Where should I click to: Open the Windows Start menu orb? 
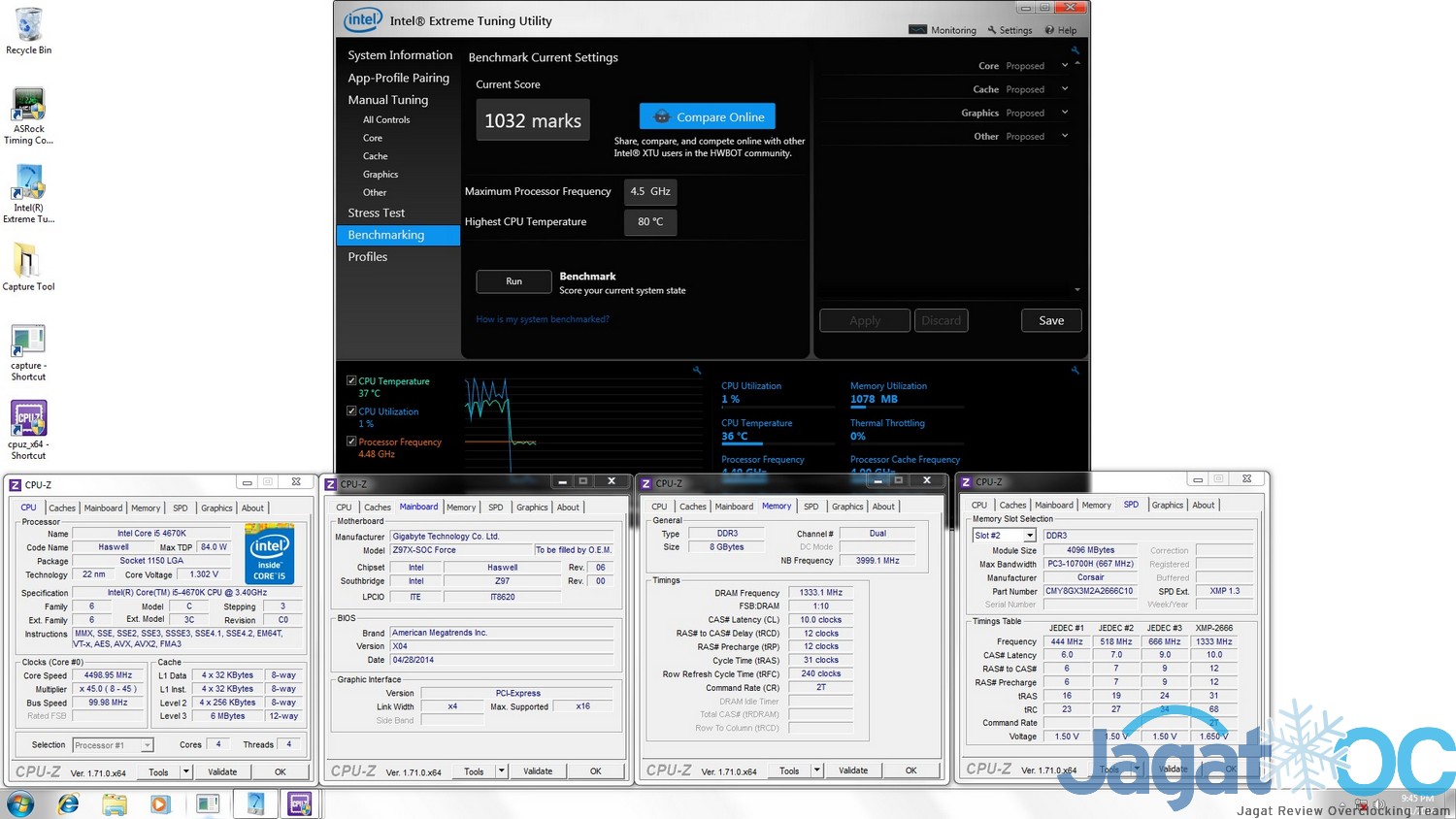pos(20,803)
